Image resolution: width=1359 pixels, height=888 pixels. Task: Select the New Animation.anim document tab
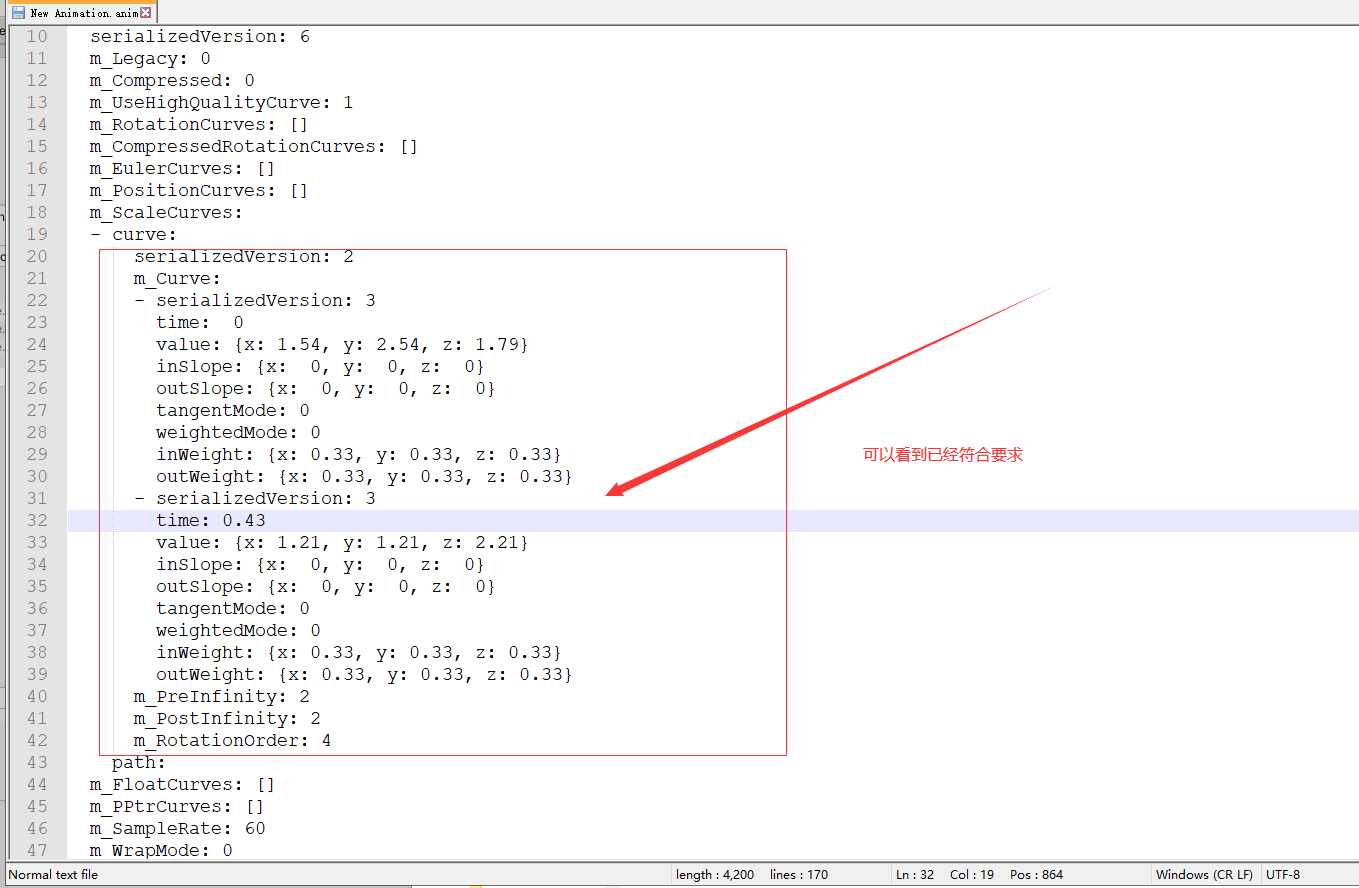(x=82, y=13)
